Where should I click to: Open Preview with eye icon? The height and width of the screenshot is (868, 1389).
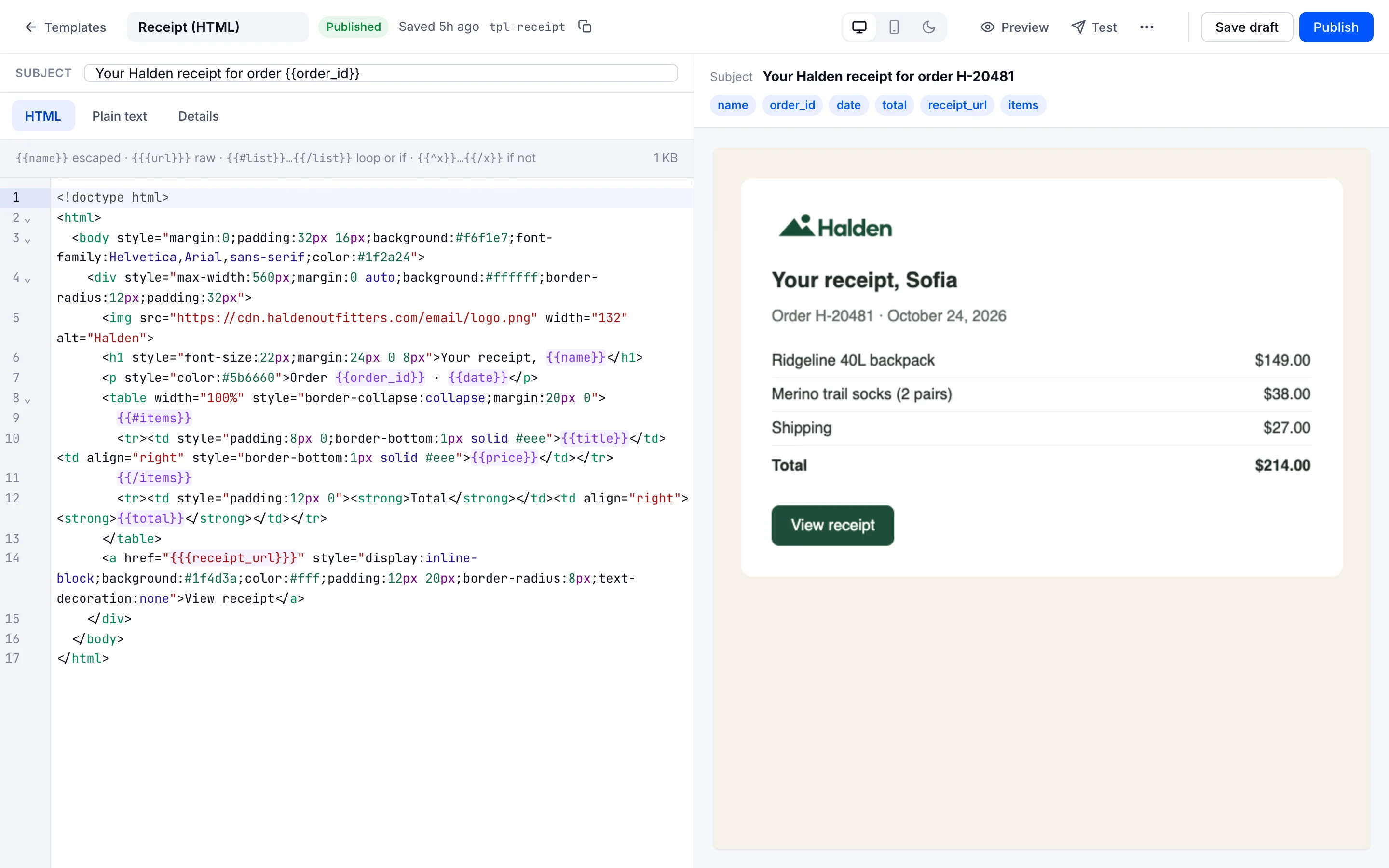[x=1014, y=27]
